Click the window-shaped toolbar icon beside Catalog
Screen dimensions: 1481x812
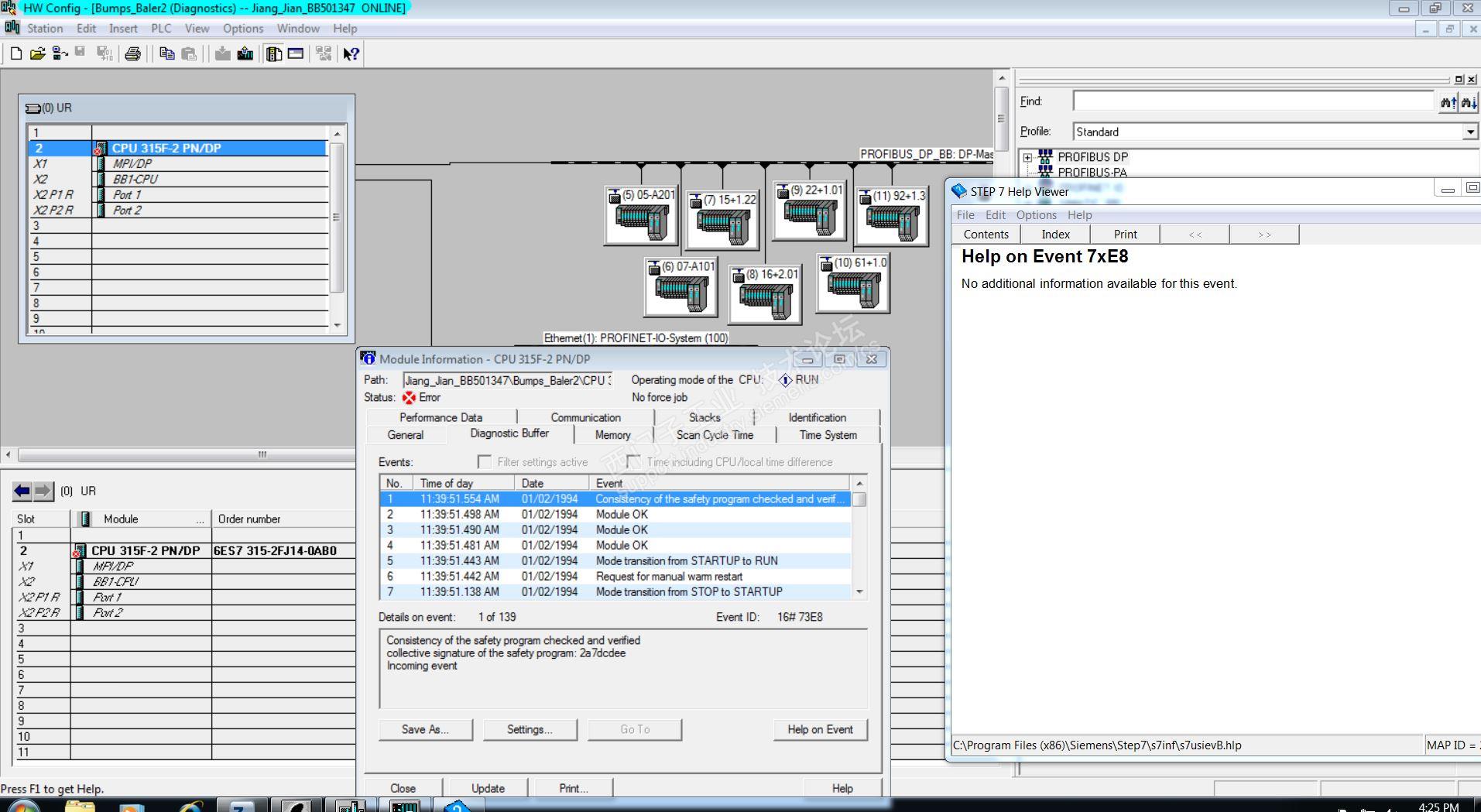coord(296,54)
